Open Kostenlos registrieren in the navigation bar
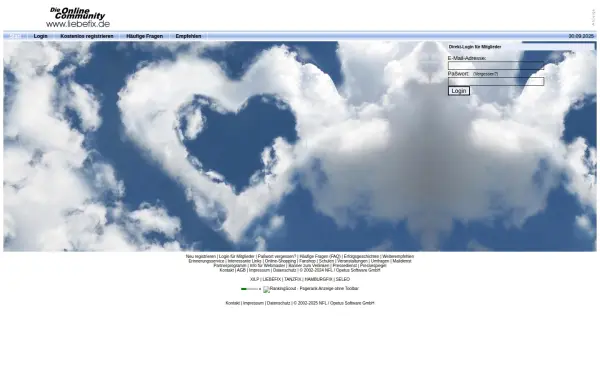This screenshot has width=600, height=375. 87,36
